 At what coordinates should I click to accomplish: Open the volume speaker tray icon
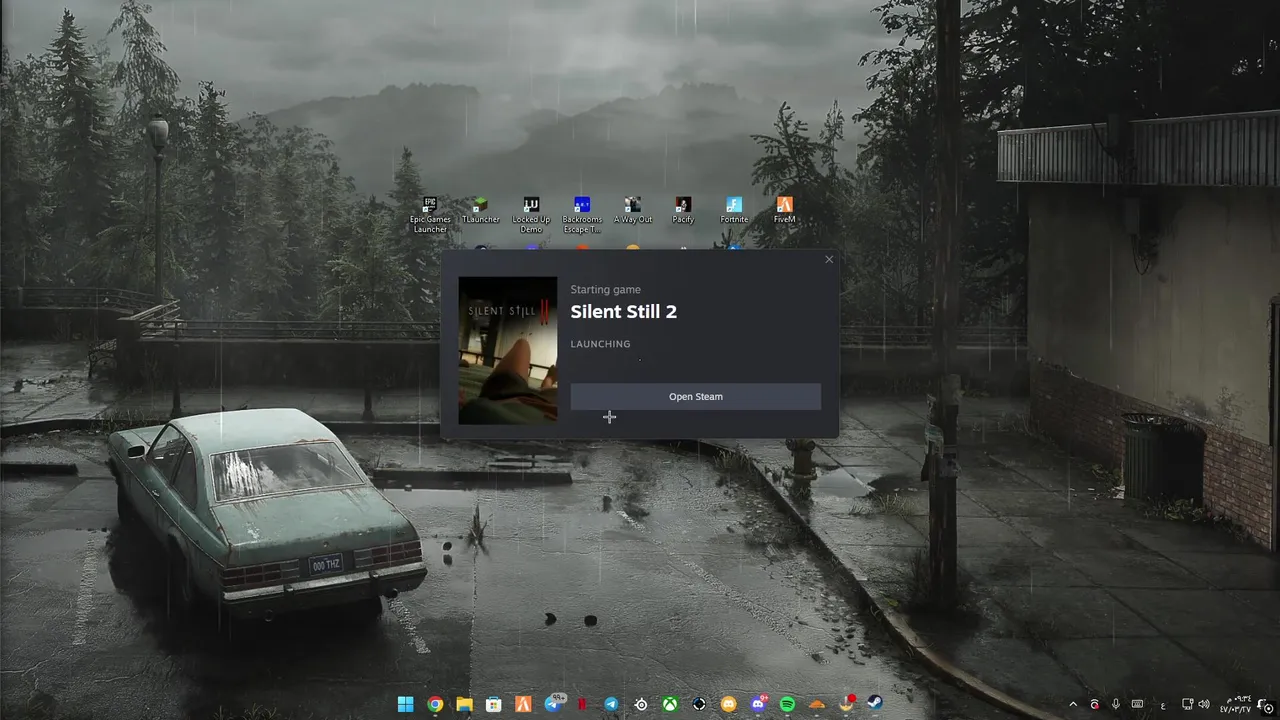pos(1204,704)
